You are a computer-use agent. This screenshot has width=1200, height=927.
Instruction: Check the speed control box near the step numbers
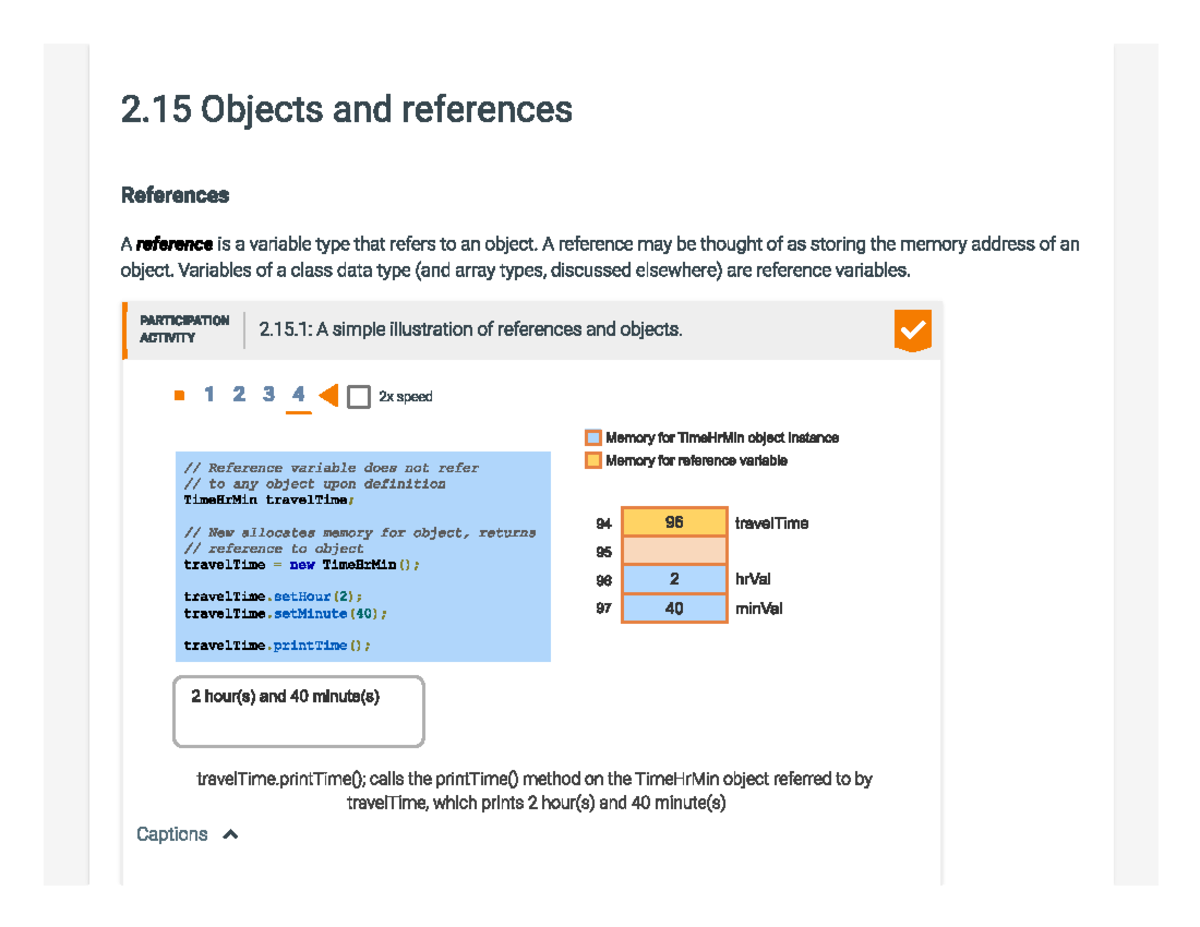pos(361,396)
